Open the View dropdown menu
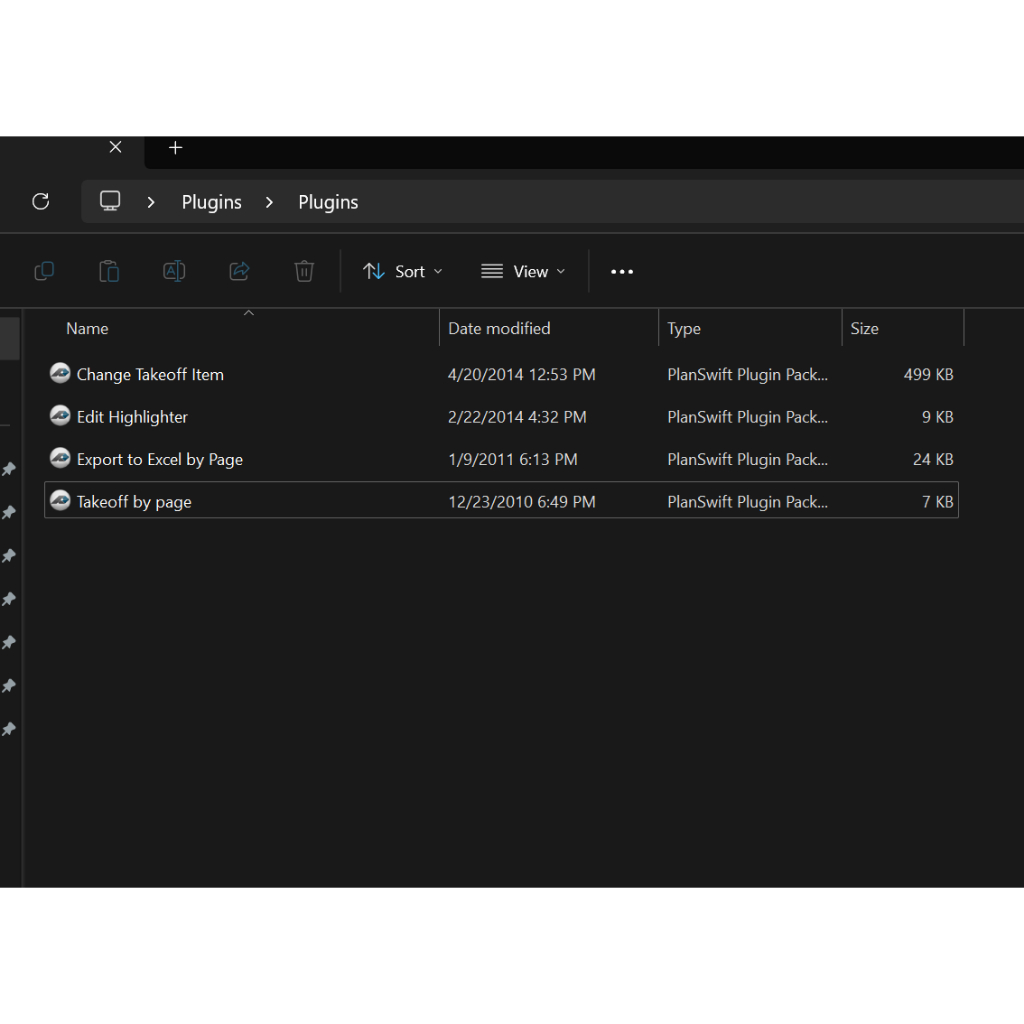The image size is (1024, 1024). tap(523, 272)
